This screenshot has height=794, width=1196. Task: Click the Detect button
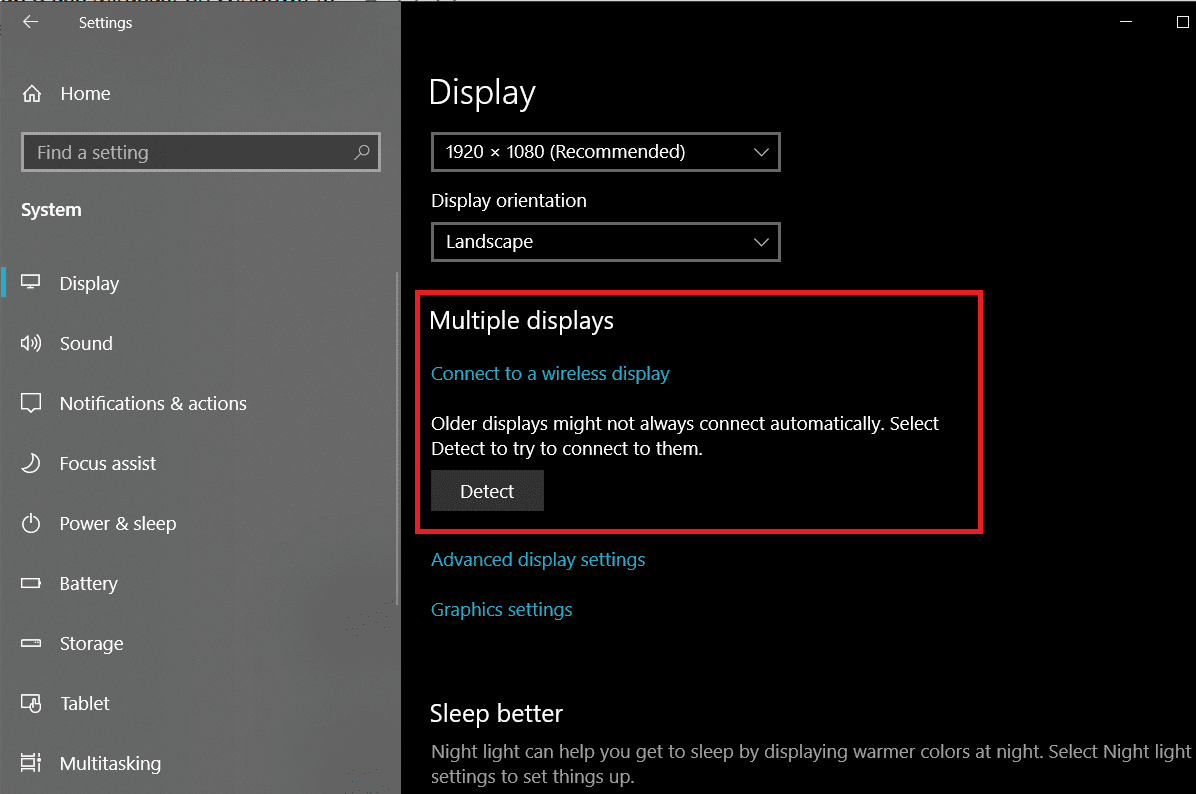(487, 490)
